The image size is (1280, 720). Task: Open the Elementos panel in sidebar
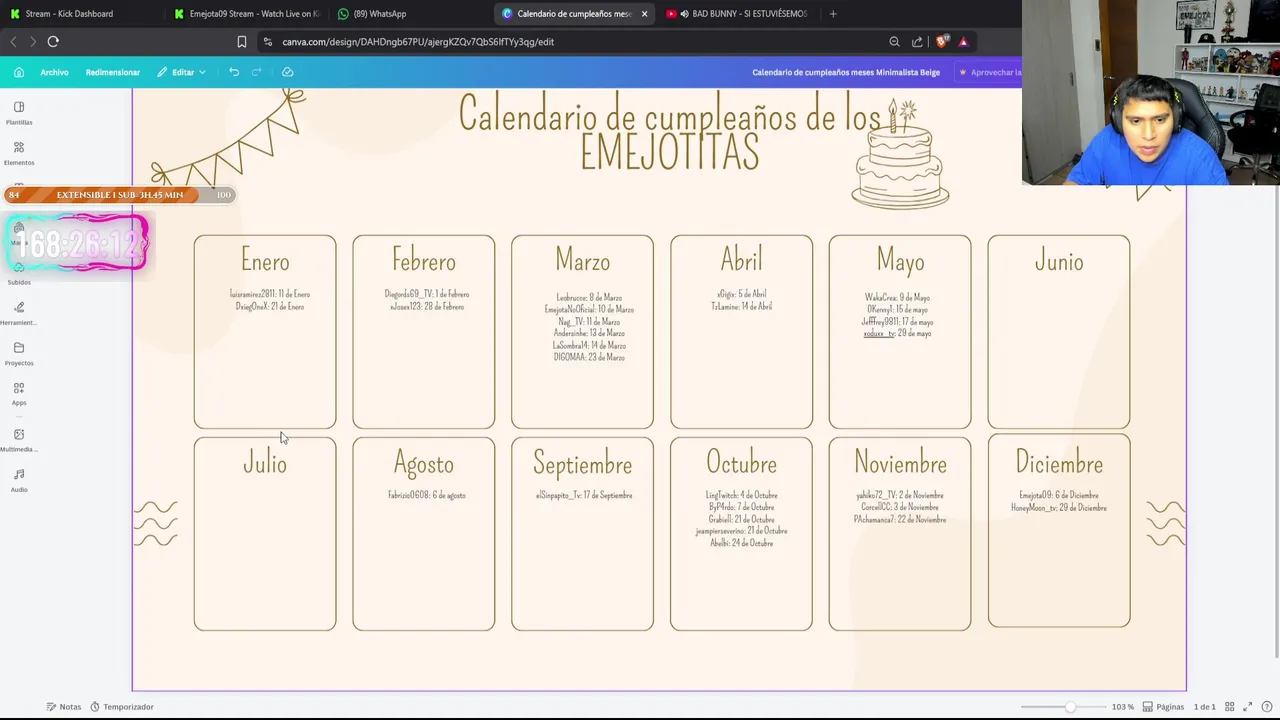[19, 152]
